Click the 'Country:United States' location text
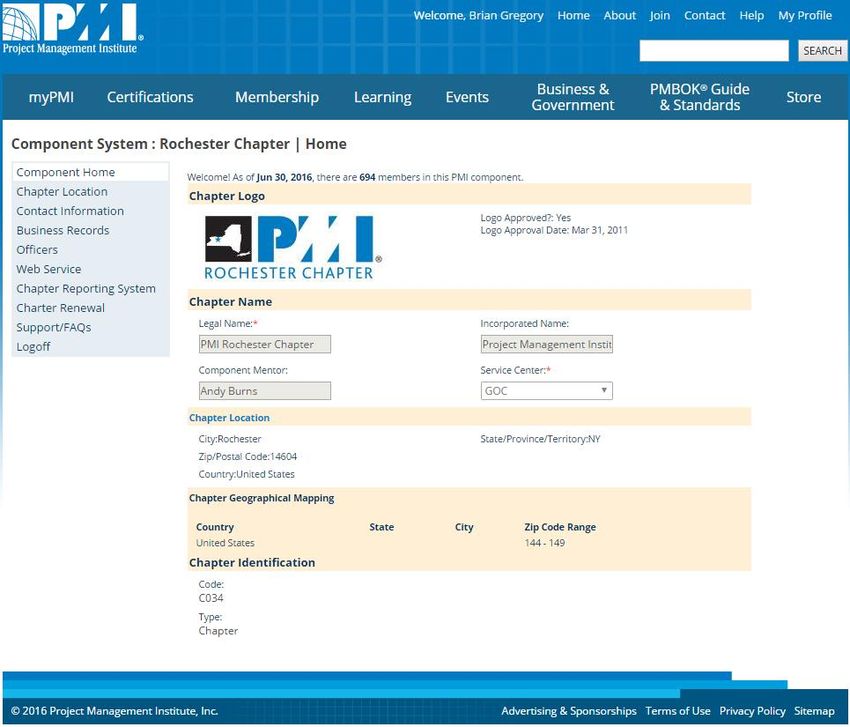 pyautogui.click(x=247, y=474)
